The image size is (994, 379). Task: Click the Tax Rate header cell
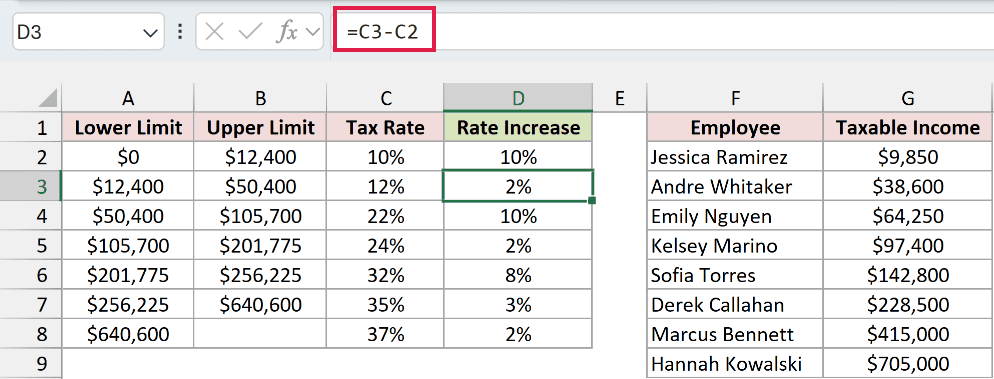[x=385, y=128]
